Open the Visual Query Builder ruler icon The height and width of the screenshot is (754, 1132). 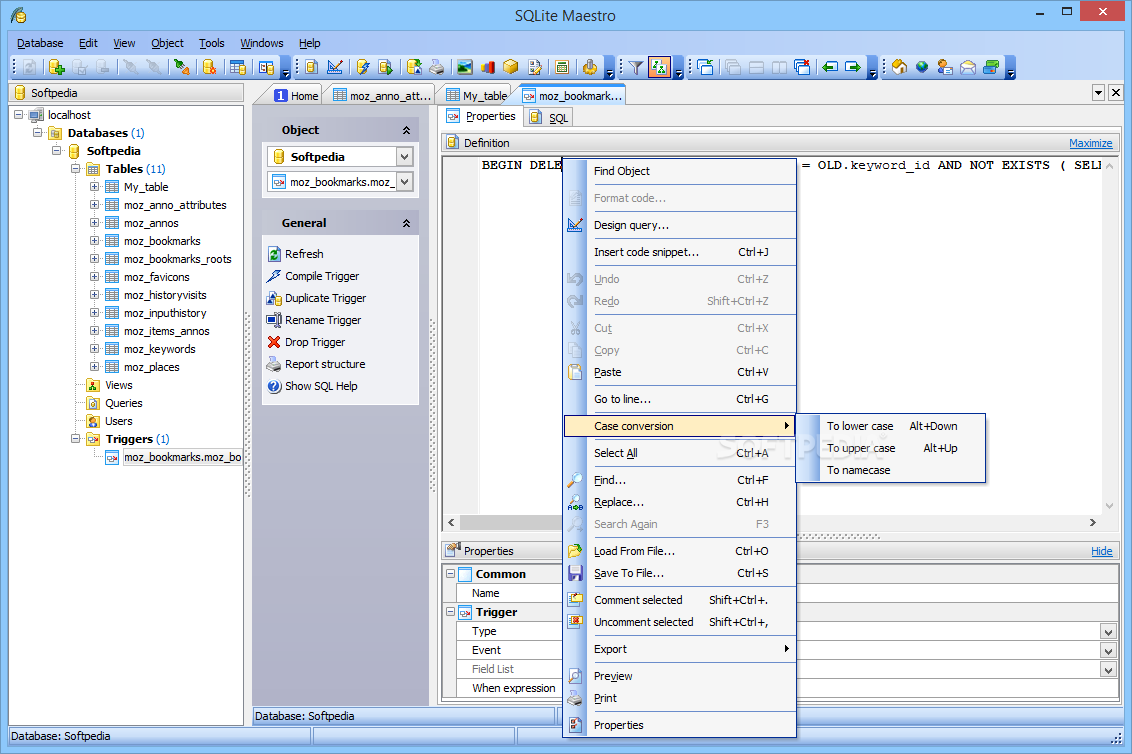pos(335,67)
